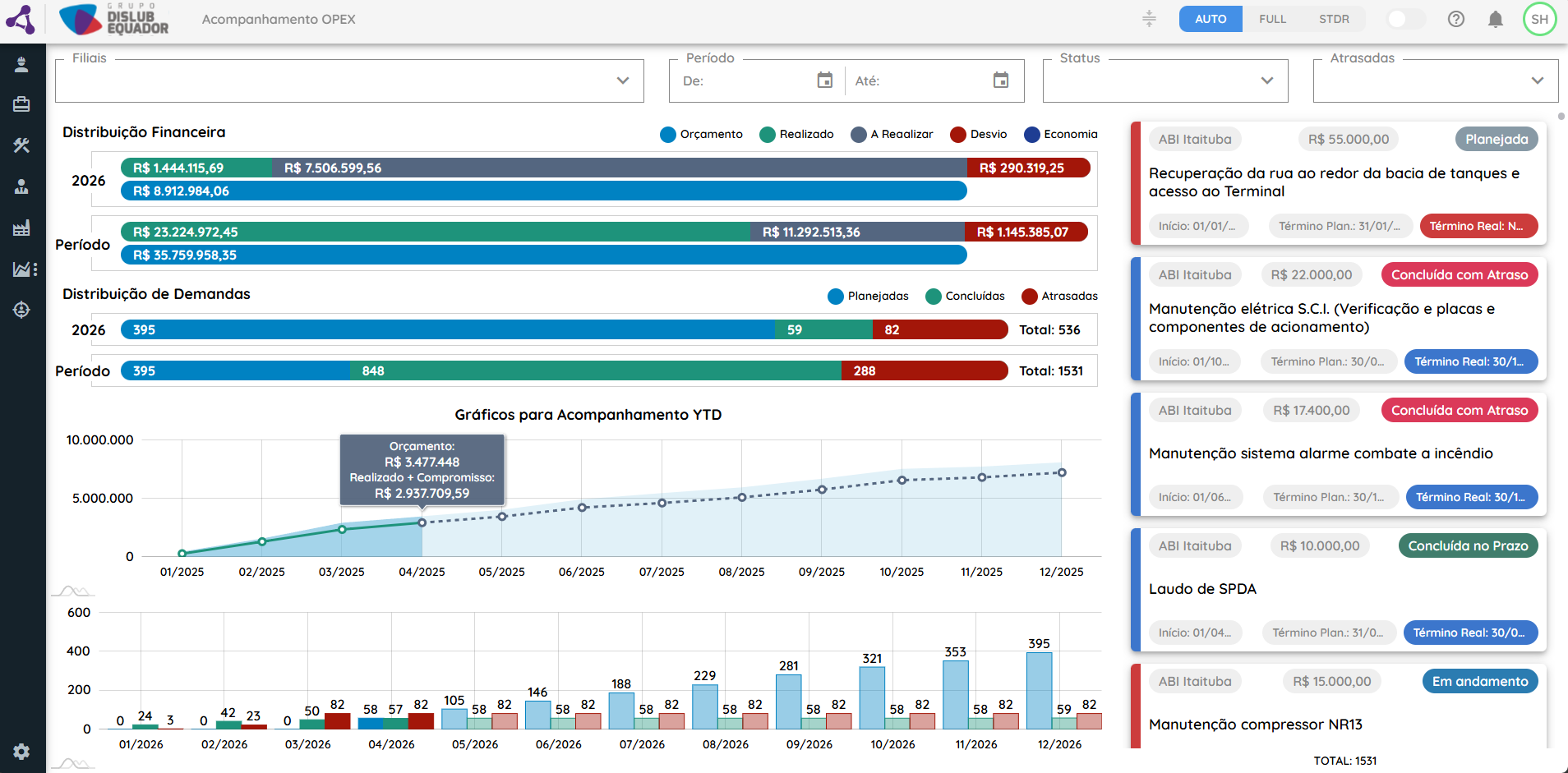The height and width of the screenshot is (773, 1568).
Task: Open notifications with the bell icon
Action: click(x=1496, y=19)
